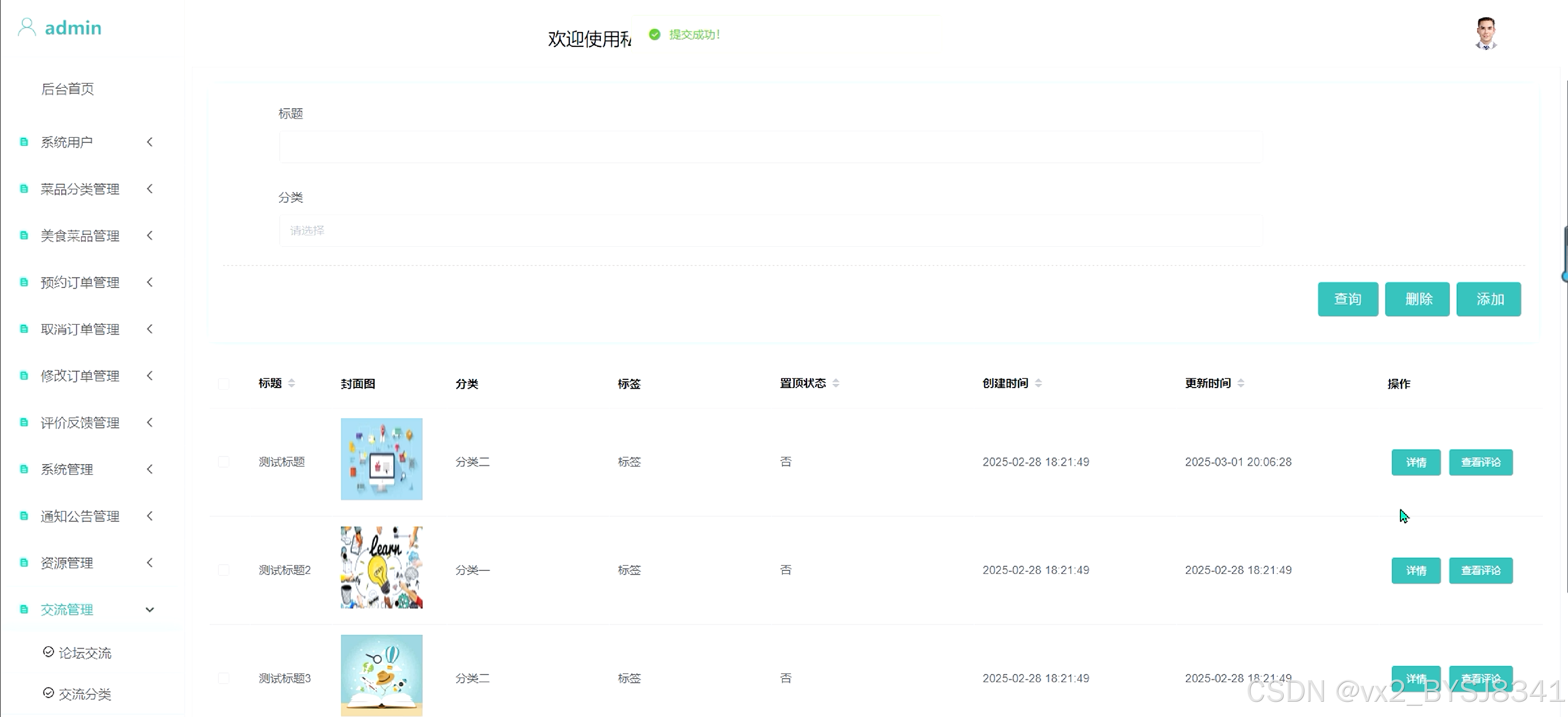Expand the 菜品分类管理 menu chevron
Viewport: 1568px width, 717px height.
[x=150, y=189]
